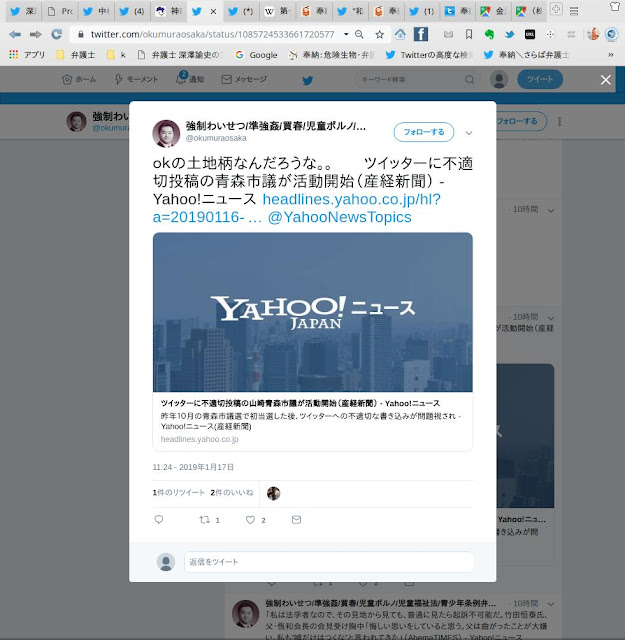Screen dimensions: 625x640
Task: Click the zoom magnifier in address bar
Action: [359, 34]
